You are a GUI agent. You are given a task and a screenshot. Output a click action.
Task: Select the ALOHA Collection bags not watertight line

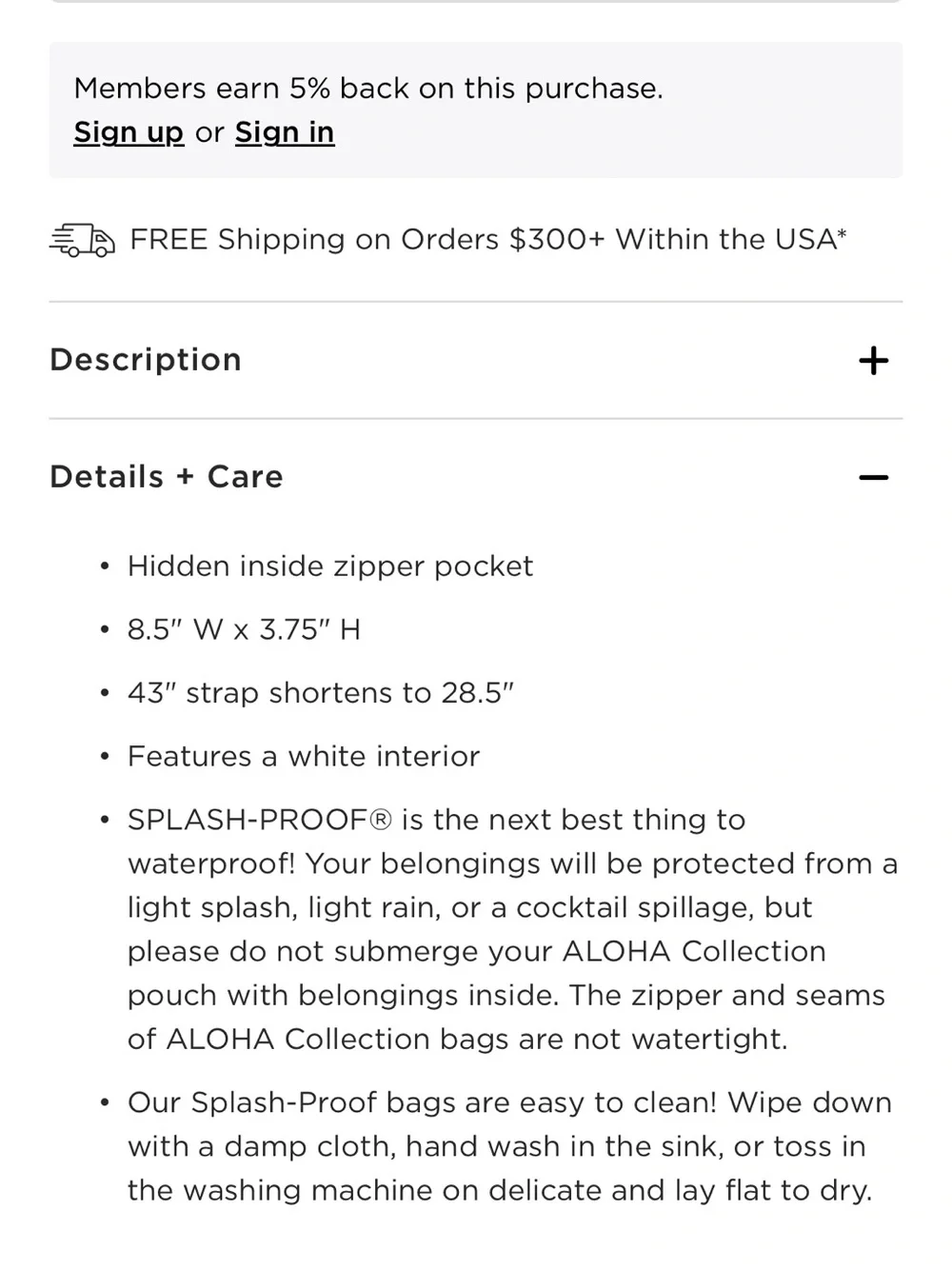tap(458, 1039)
